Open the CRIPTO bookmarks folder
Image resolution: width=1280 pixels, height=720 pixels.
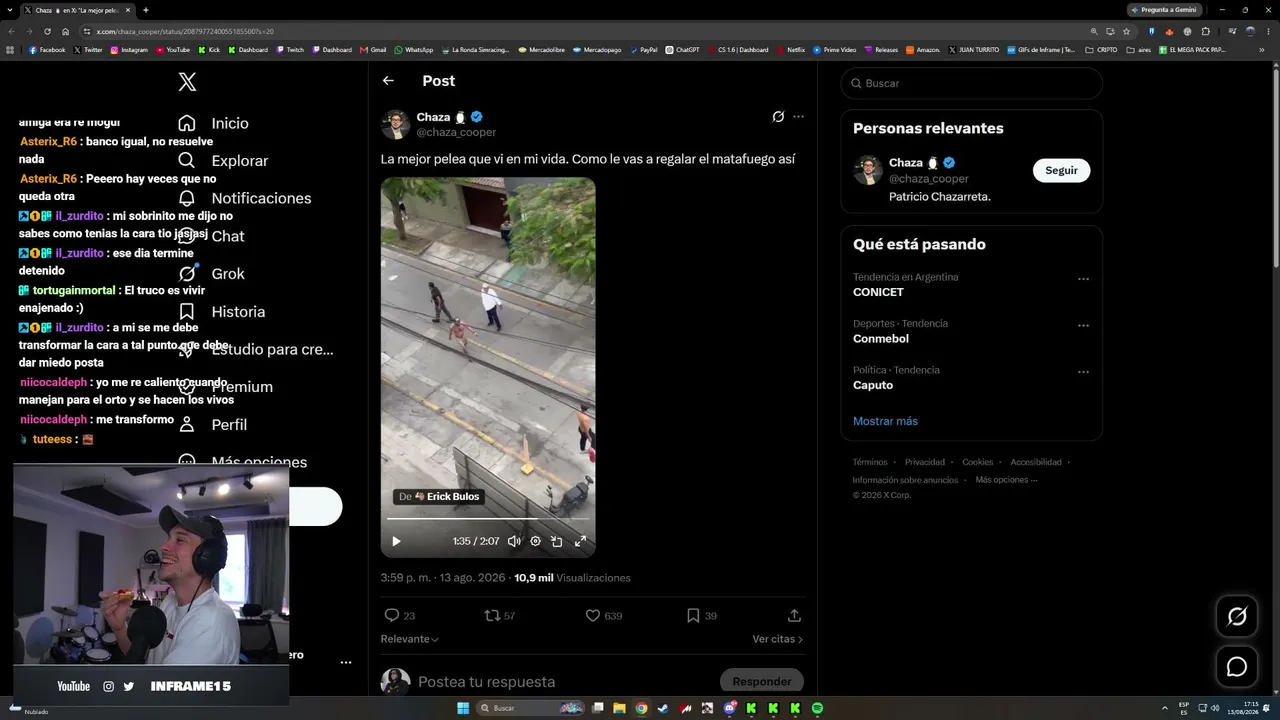pos(1102,50)
